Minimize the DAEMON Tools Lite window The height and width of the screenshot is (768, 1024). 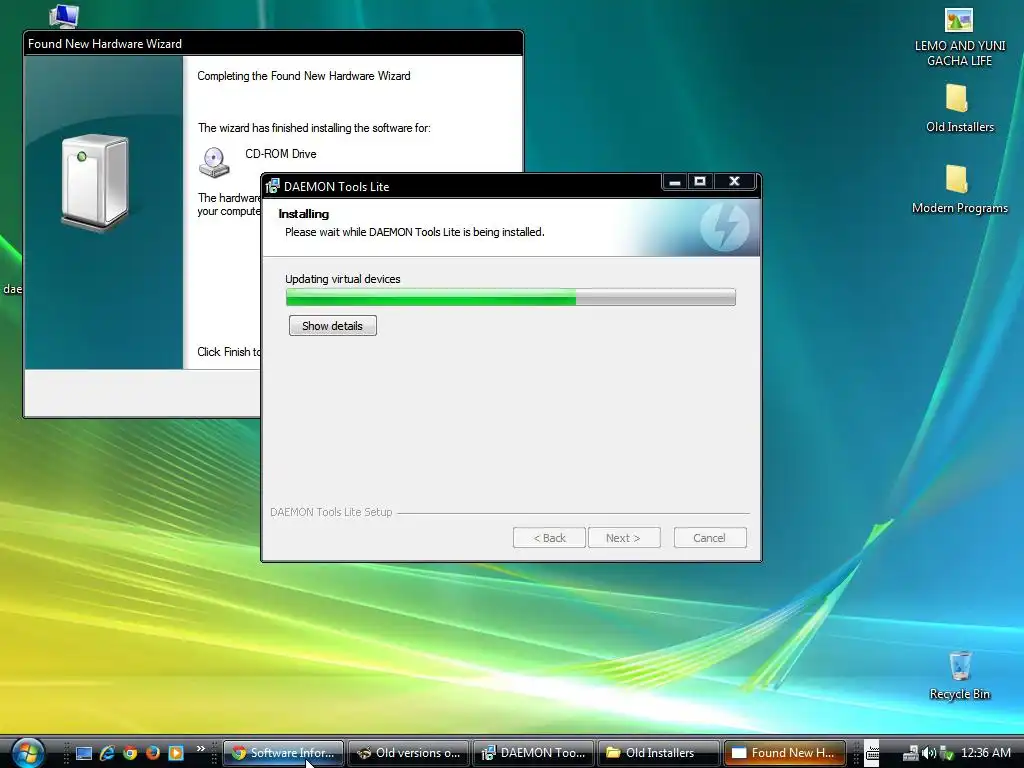pyautogui.click(x=675, y=182)
